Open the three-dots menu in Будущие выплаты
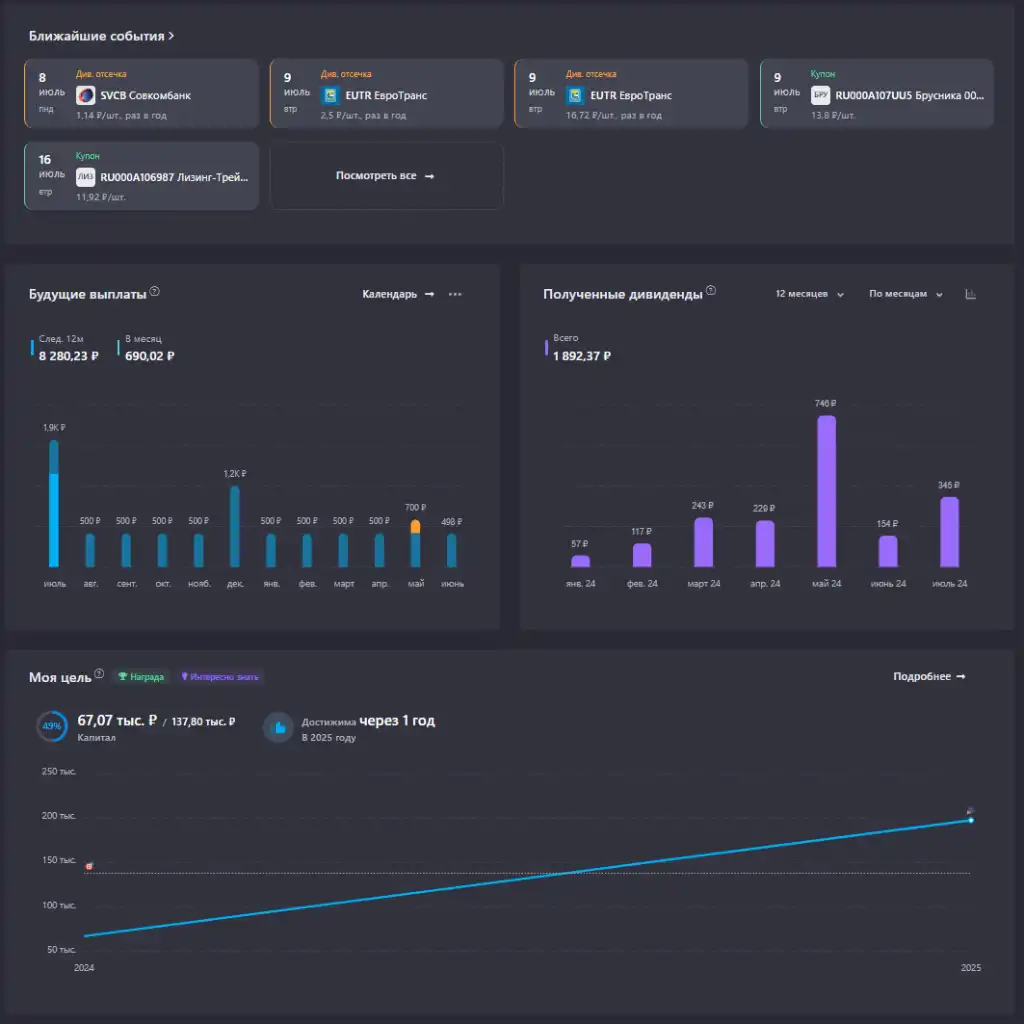 click(455, 294)
